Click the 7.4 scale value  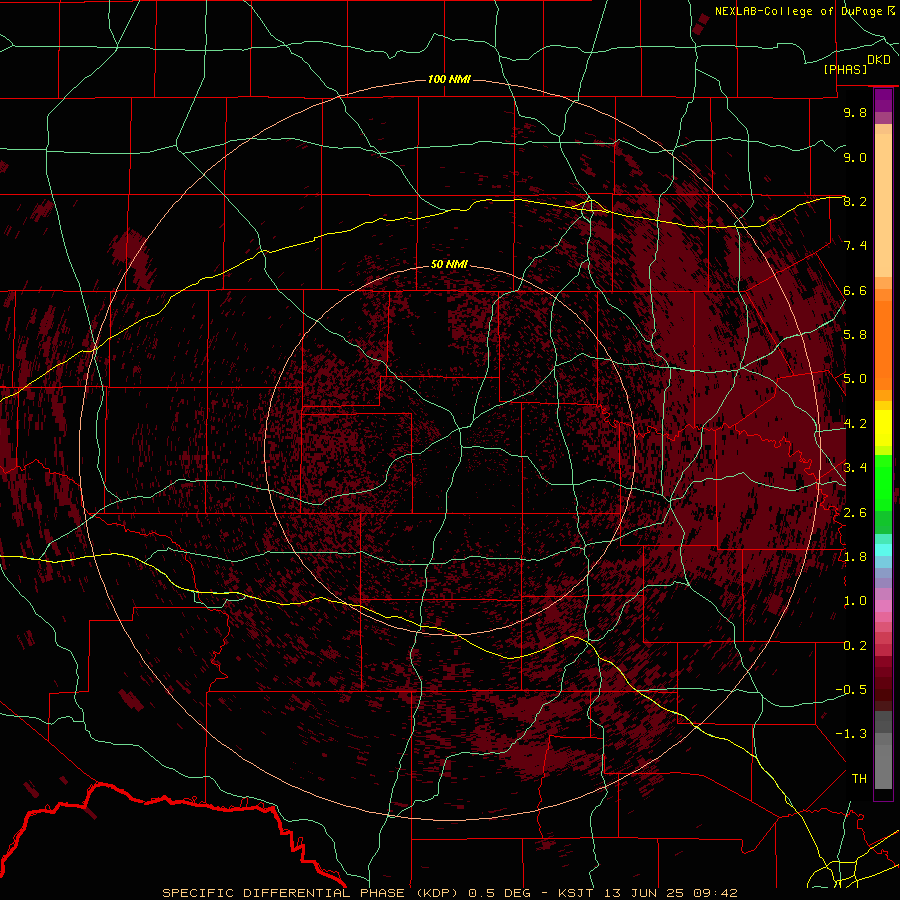[855, 246]
